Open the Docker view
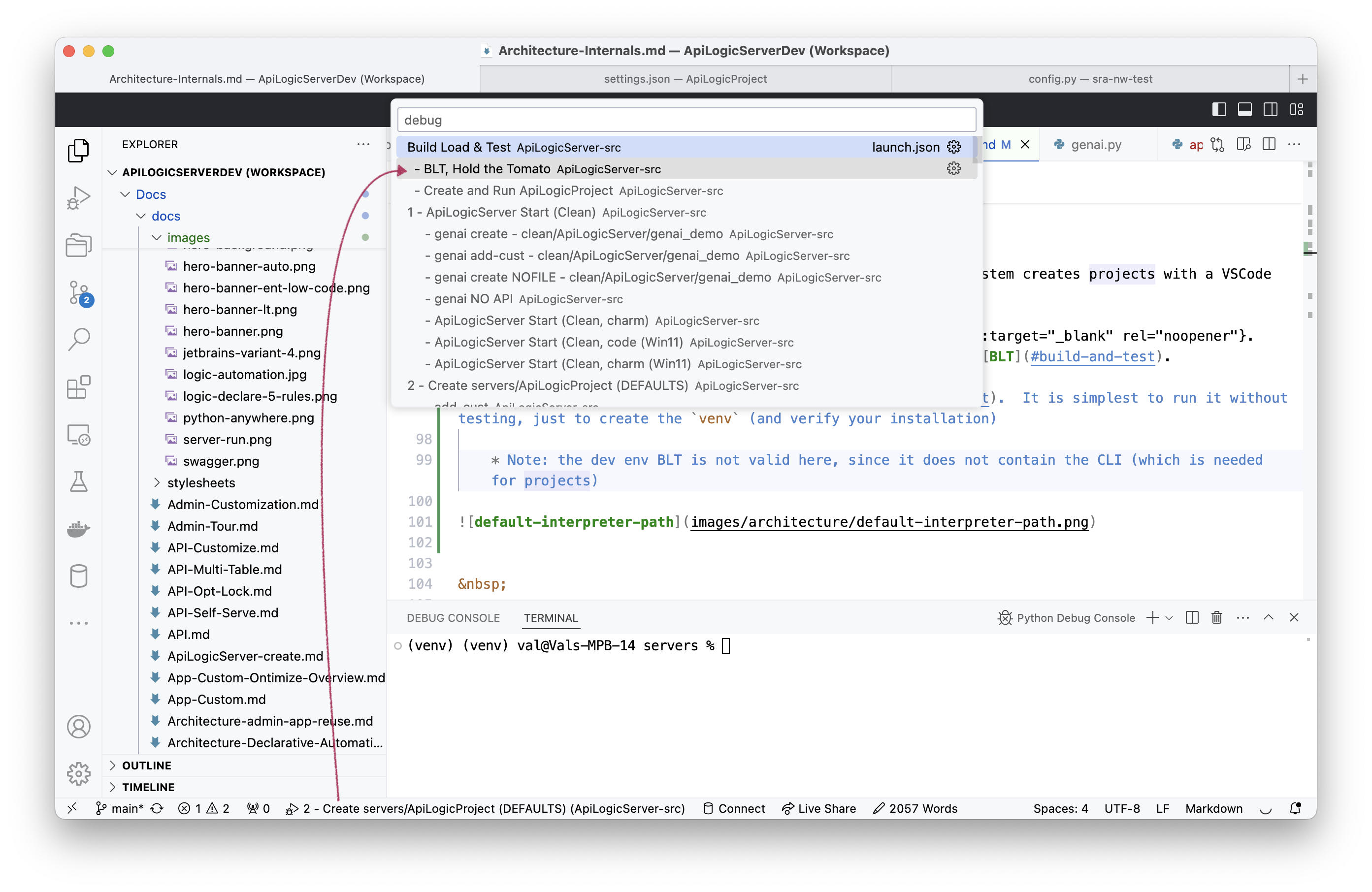 [x=78, y=528]
